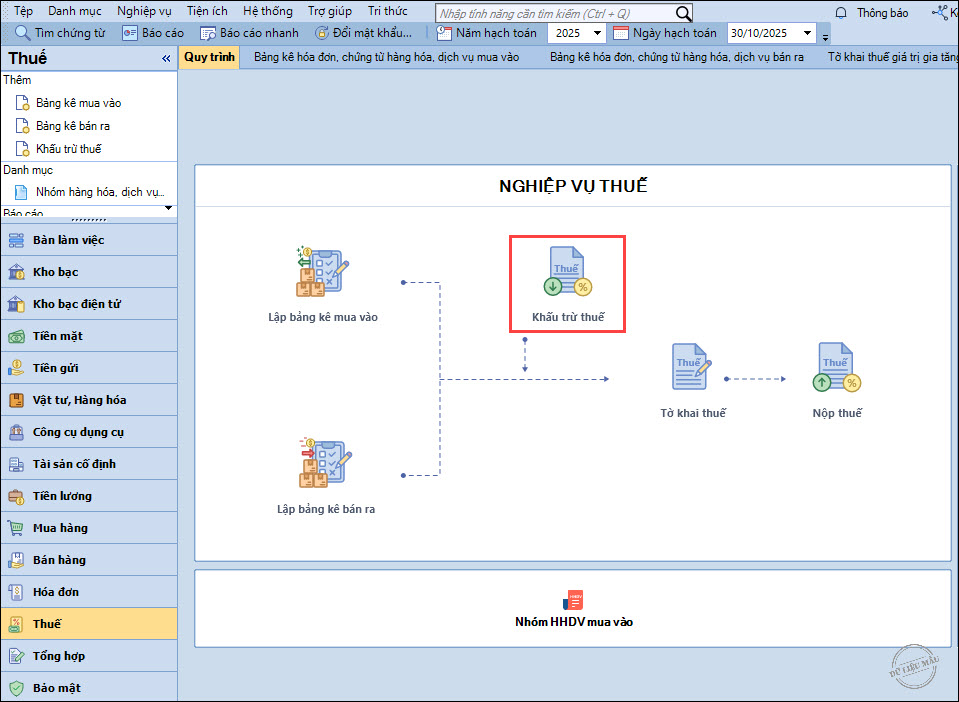Open Nhóm HHDV mua vào icon

(573, 600)
